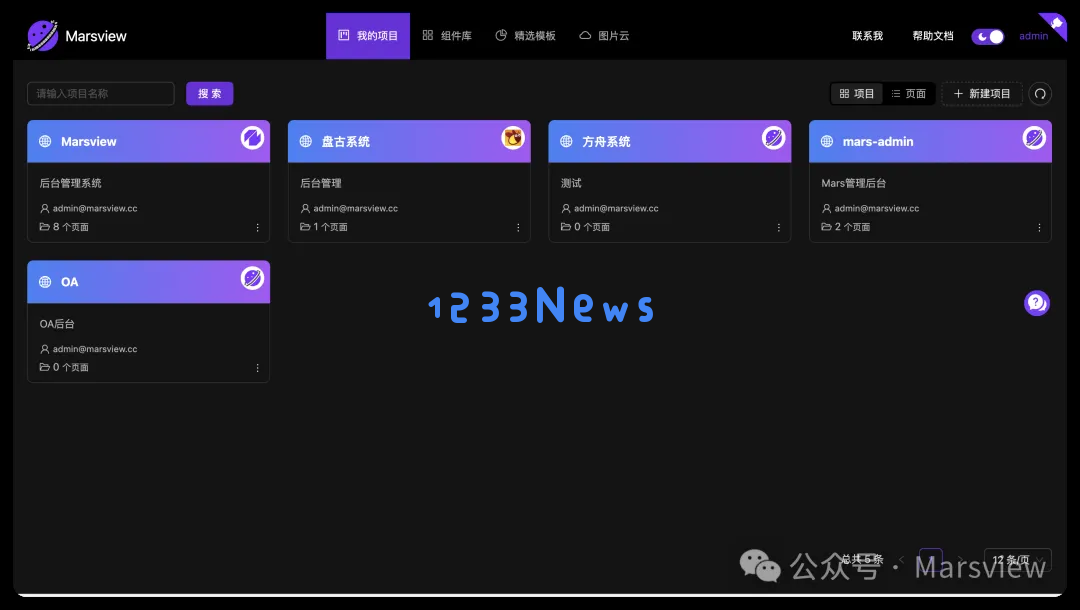Image resolution: width=1080 pixels, height=610 pixels.
Task: Open the admin user menu
Action: [1033, 36]
